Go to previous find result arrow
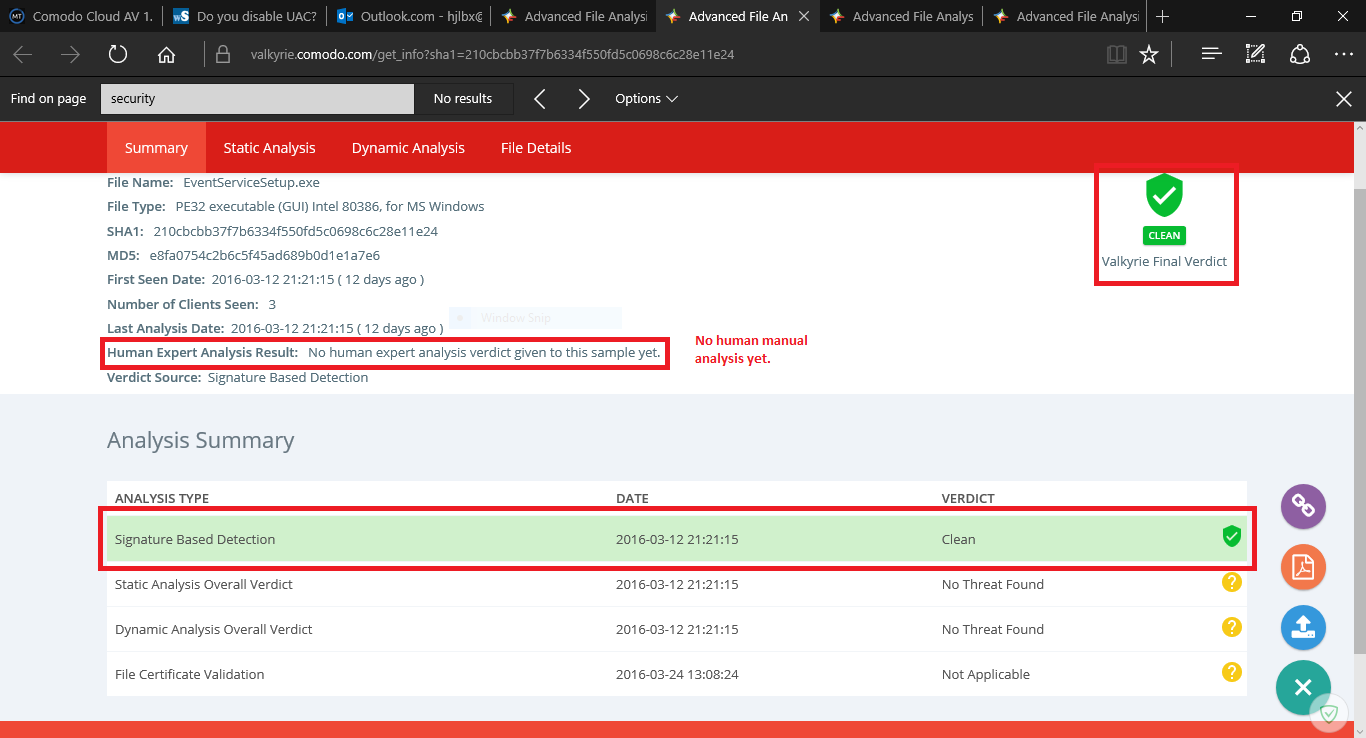 pyautogui.click(x=539, y=99)
